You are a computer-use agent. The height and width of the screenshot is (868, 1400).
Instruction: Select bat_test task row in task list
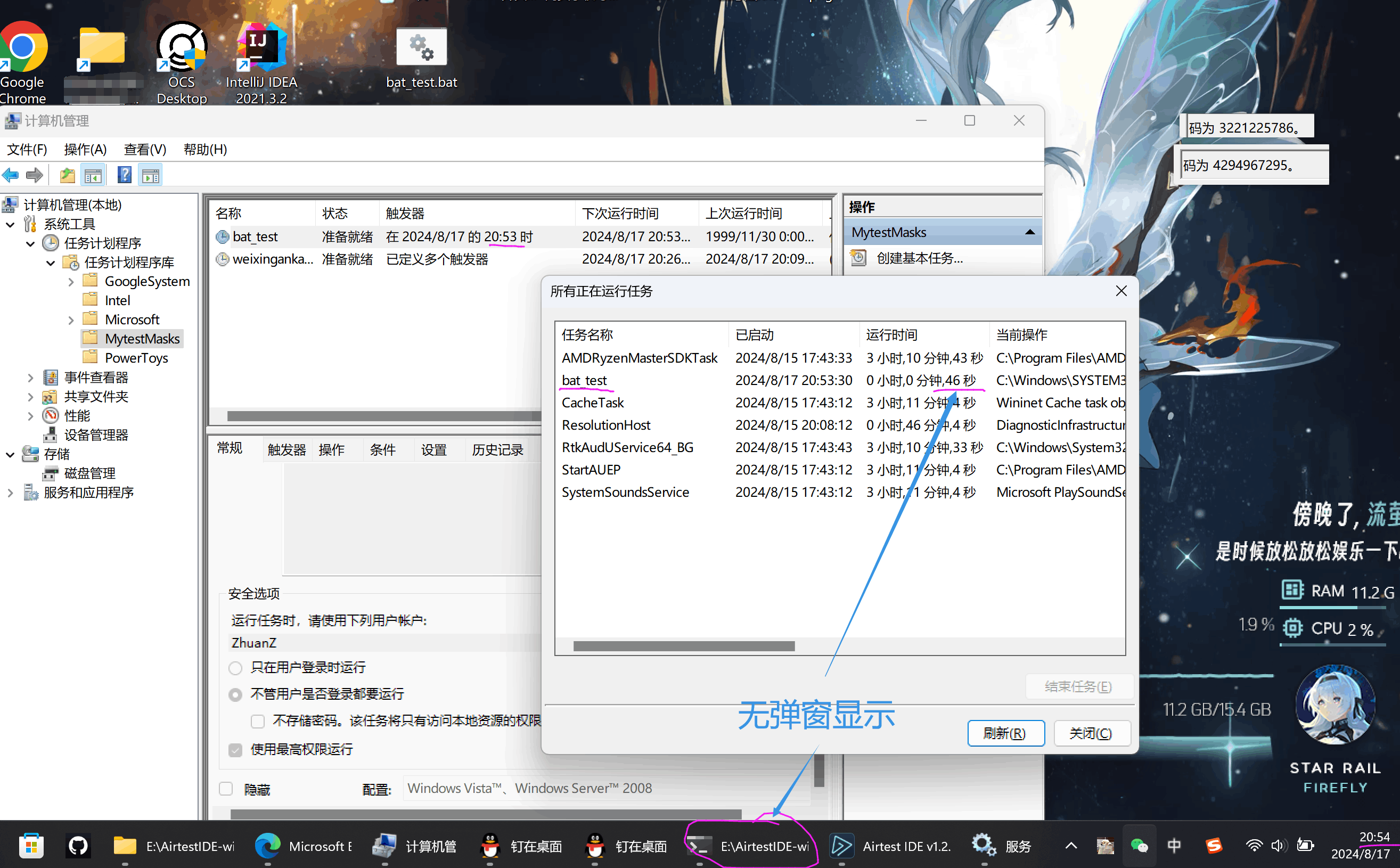pyautogui.click(x=520, y=236)
